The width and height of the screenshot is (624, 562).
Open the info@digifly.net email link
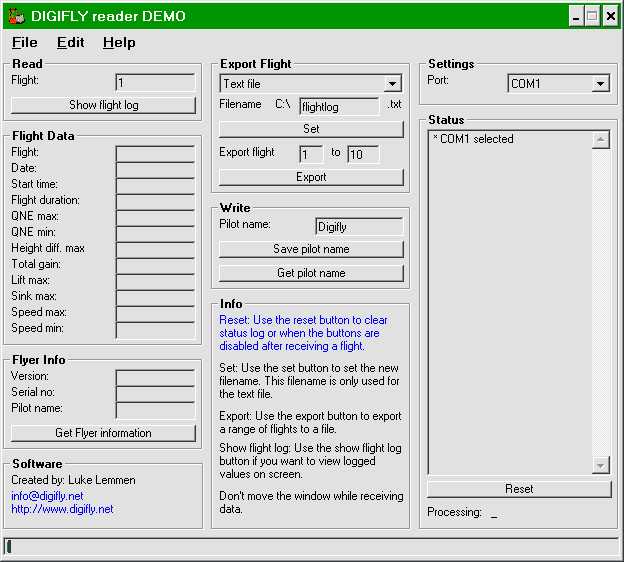coord(47,496)
